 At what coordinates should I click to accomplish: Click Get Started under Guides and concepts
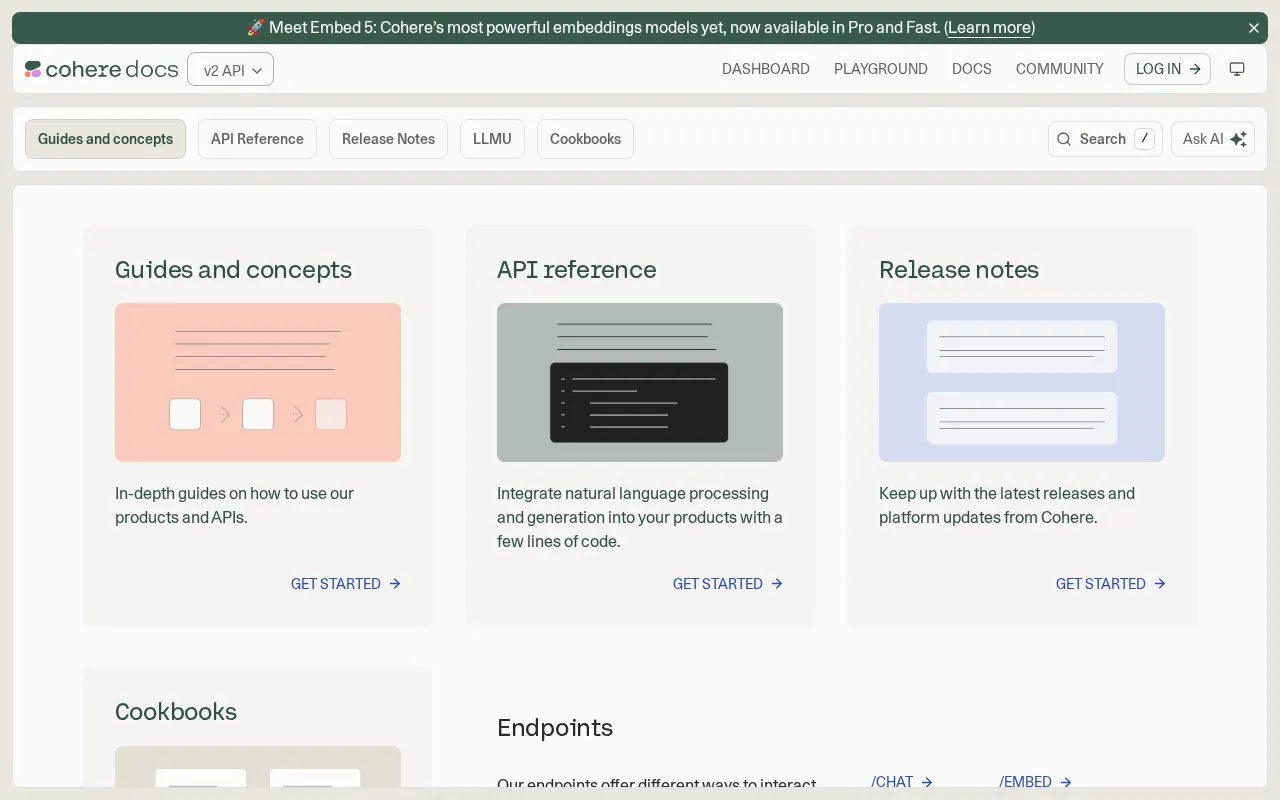click(x=346, y=584)
